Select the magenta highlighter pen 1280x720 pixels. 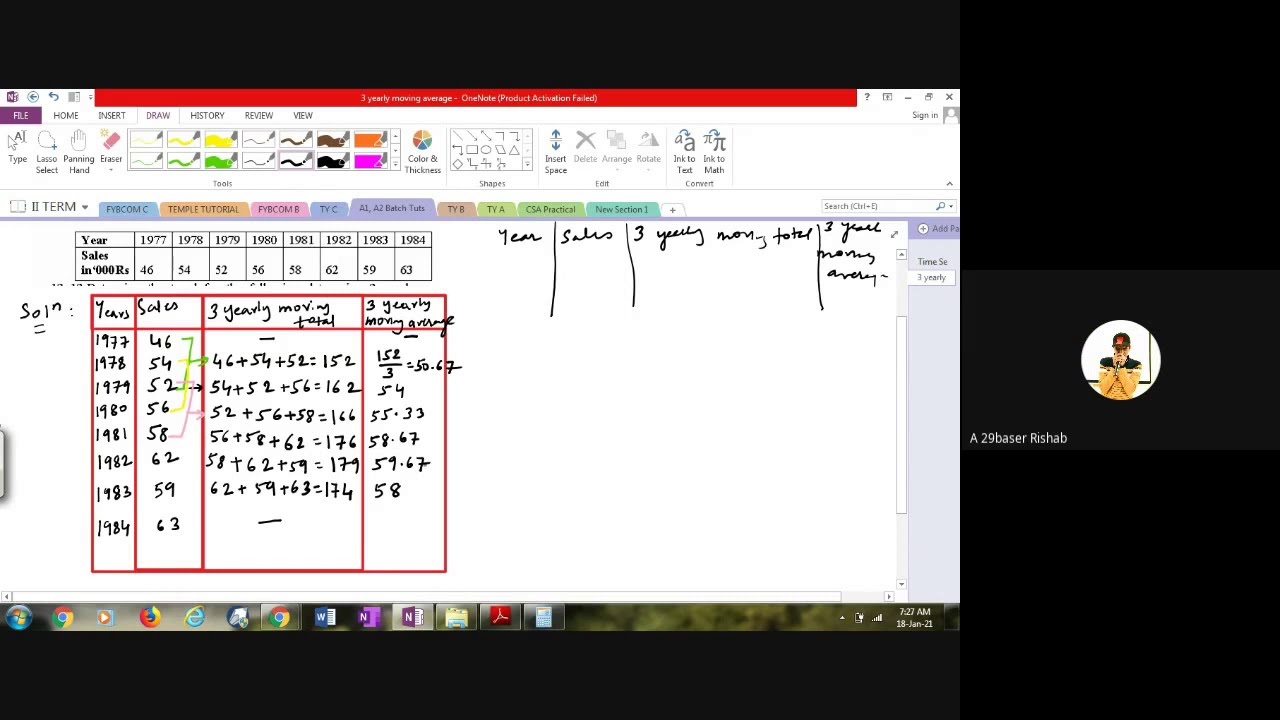click(369, 161)
